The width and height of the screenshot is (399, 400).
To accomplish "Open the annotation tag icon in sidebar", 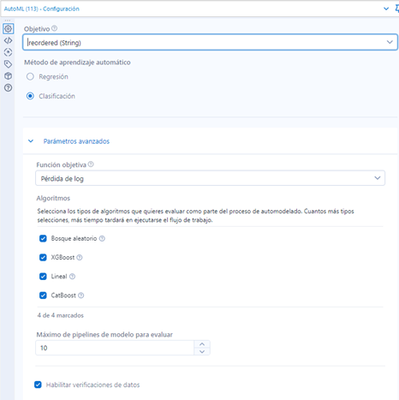I will [x=8, y=64].
